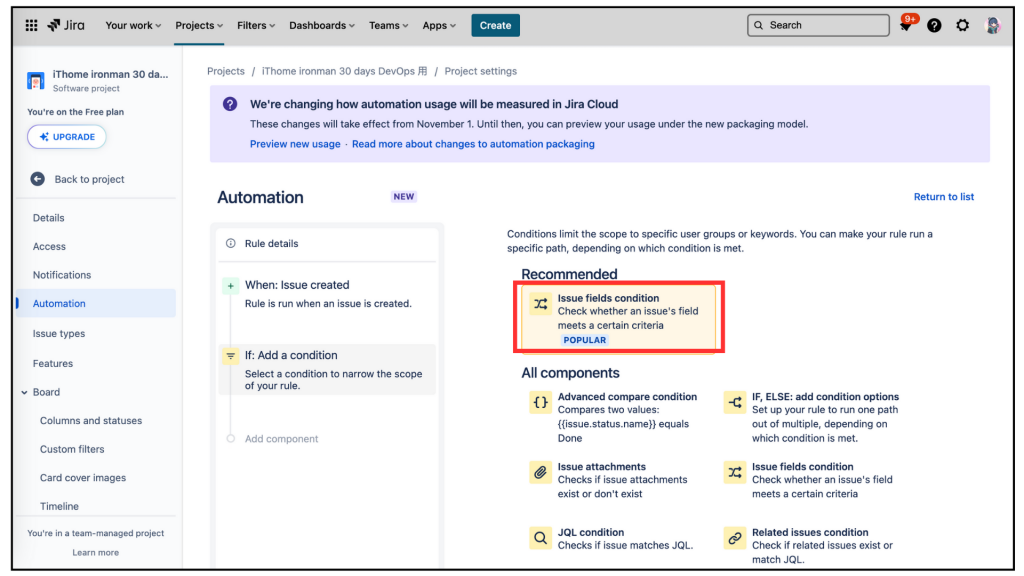Click Read more about changes to automation packaging
The image size is (1024, 576).
click(473, 144)
